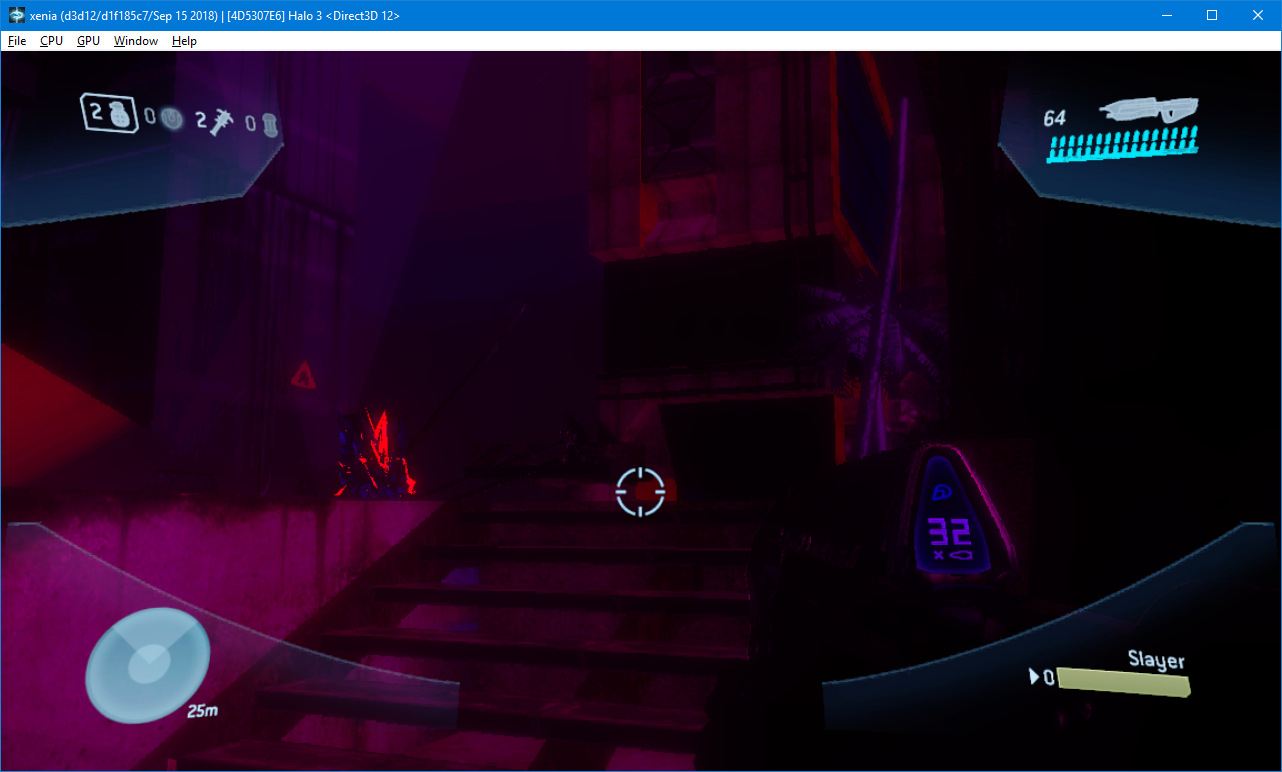Click the 25m radar range label
This screenshot has height=772, width=1282.
[x=202, y=711]
